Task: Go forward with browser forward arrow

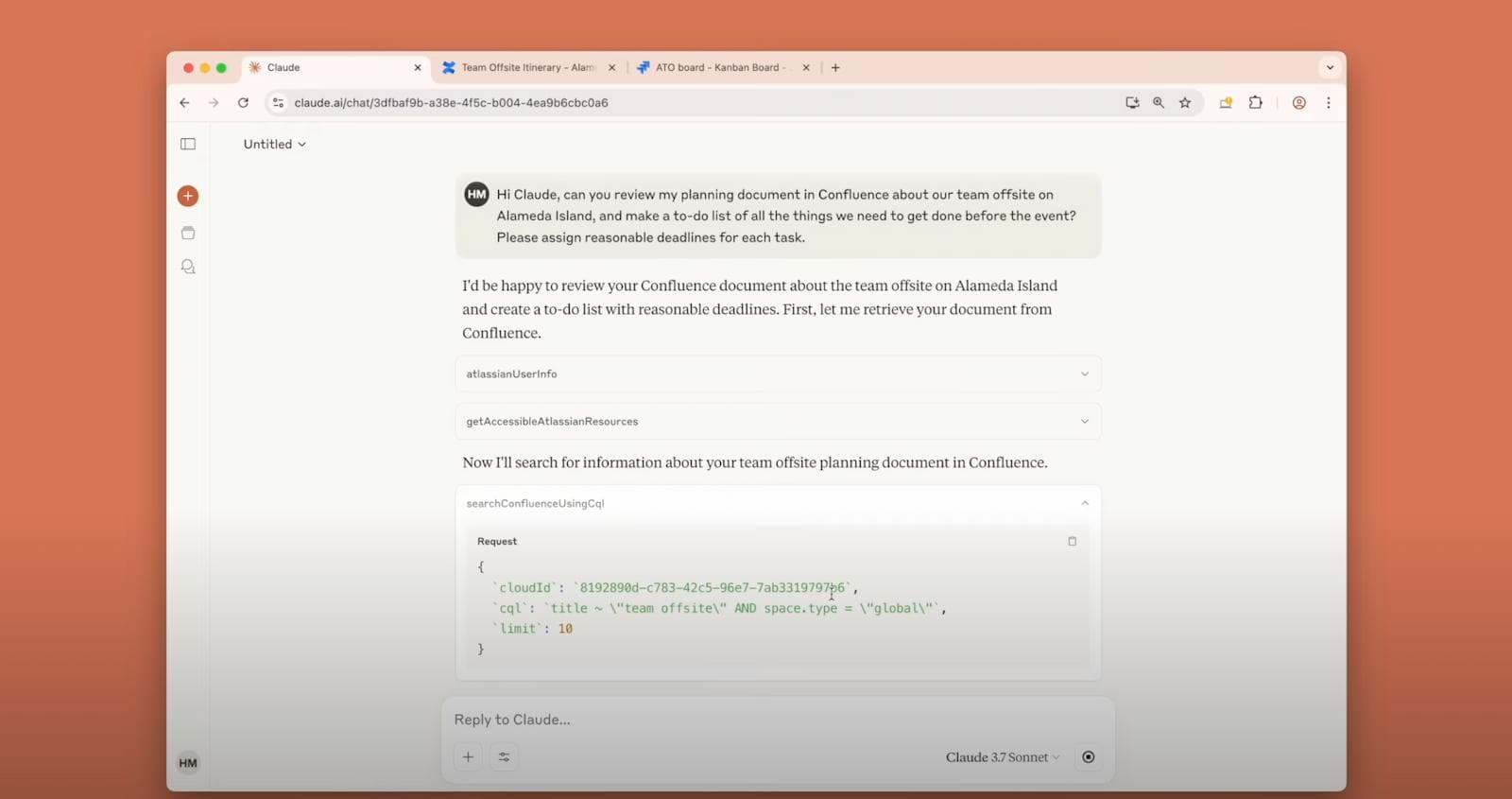Action: tap(214, 103)
